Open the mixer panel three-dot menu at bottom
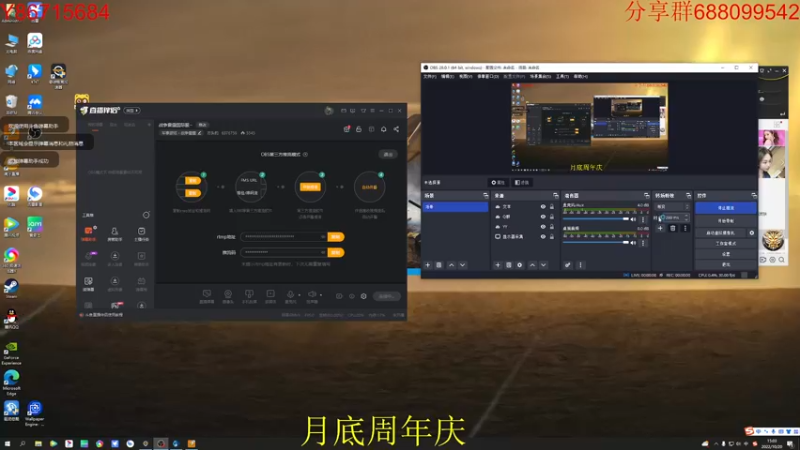800x450 pixels. pyautogui.click(x=580, y=265)
